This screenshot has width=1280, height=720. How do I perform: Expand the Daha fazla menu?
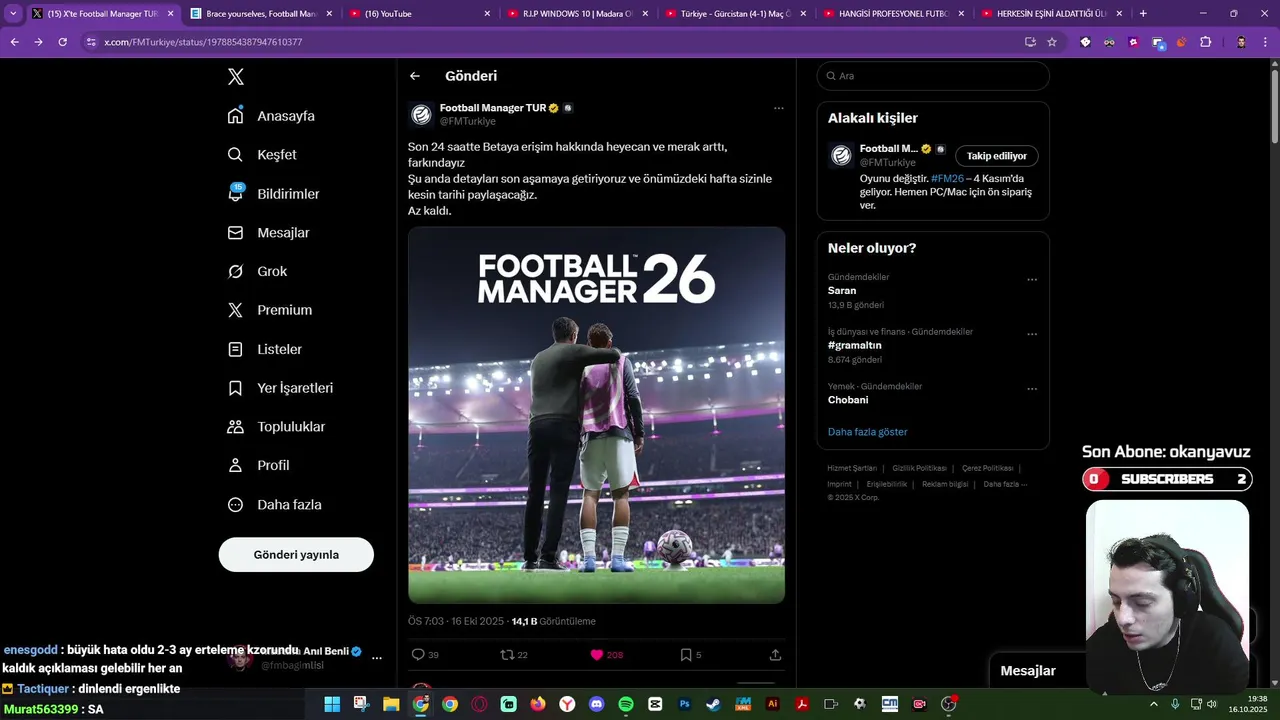(274, 505)
